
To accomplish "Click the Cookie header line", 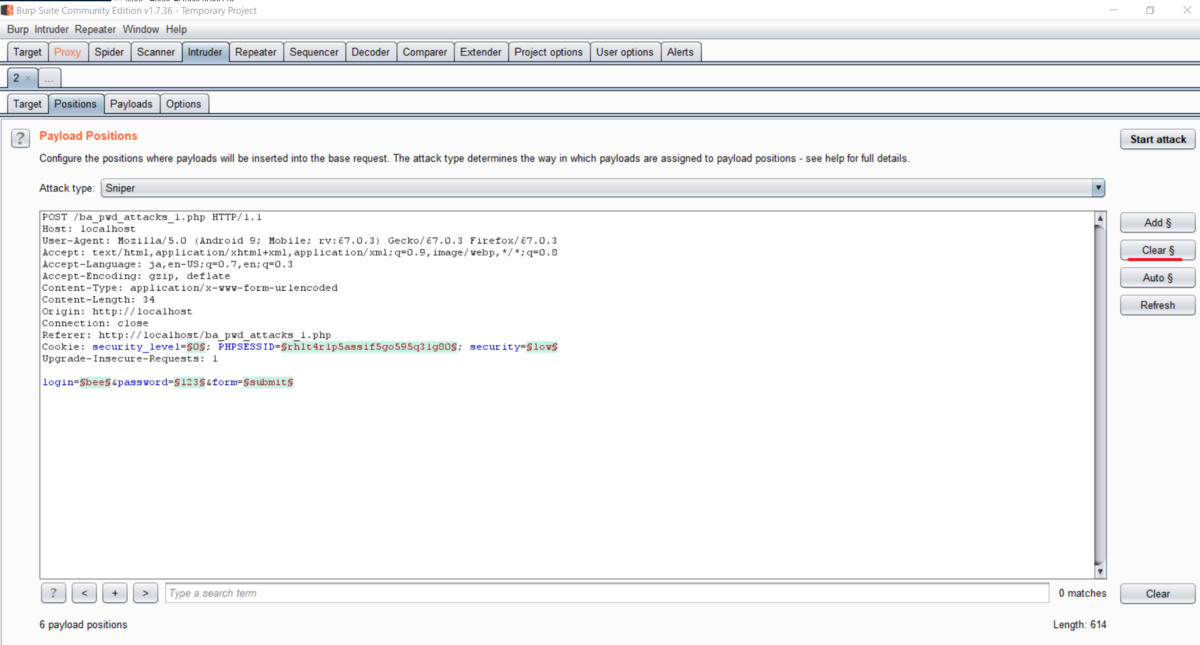I will (300, 346).
